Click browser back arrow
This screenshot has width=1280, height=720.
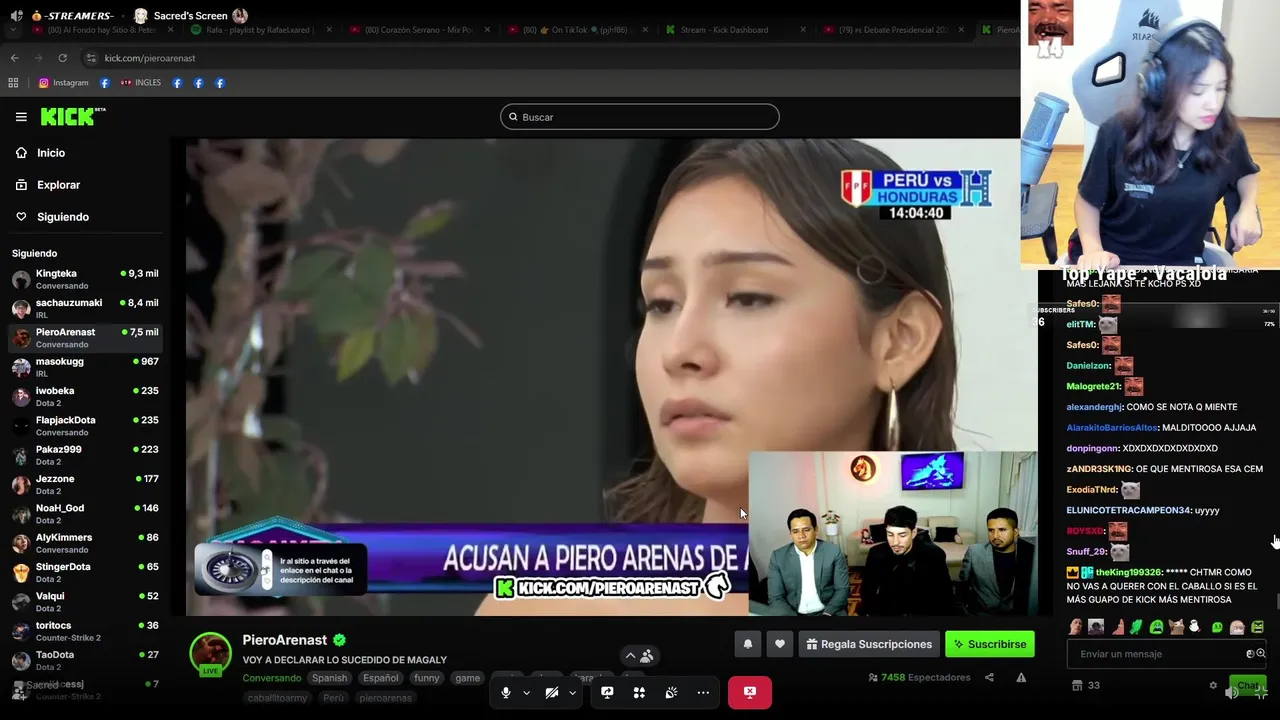point(15,58)
